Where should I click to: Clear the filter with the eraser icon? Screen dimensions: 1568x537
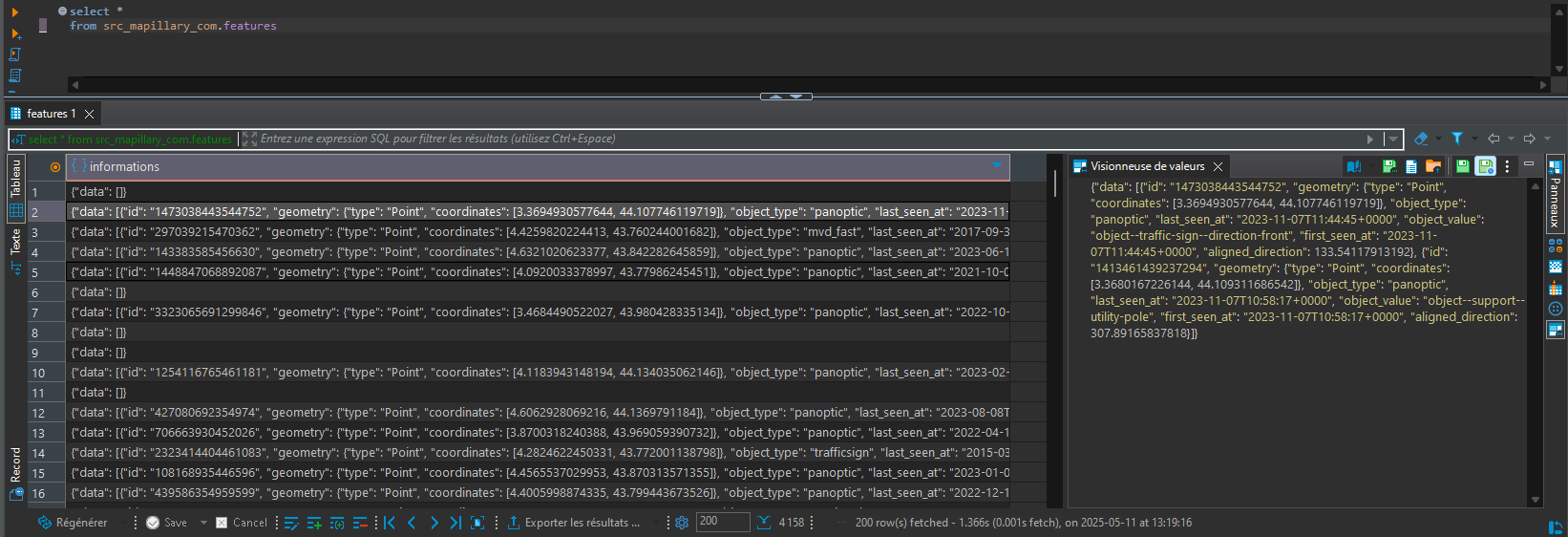(x=1421, y=139)
